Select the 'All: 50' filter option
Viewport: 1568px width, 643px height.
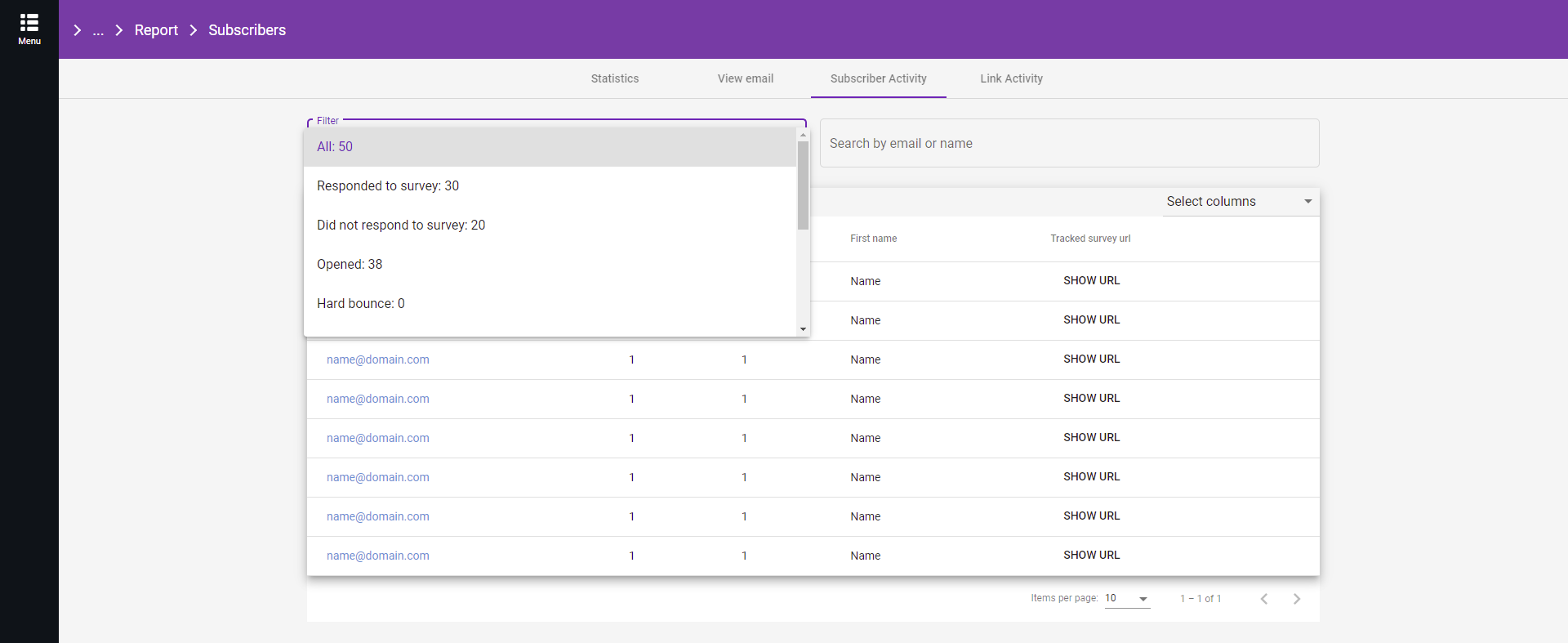click(550, 147)
